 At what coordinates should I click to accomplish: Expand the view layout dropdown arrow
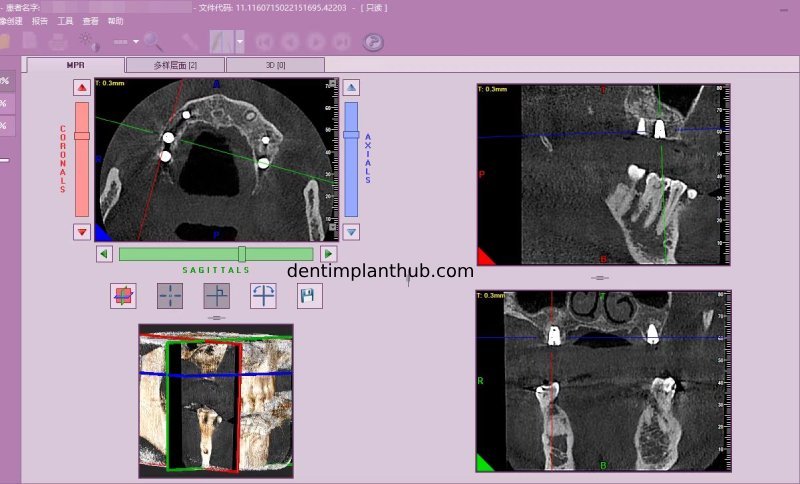(x=239, y=42)
